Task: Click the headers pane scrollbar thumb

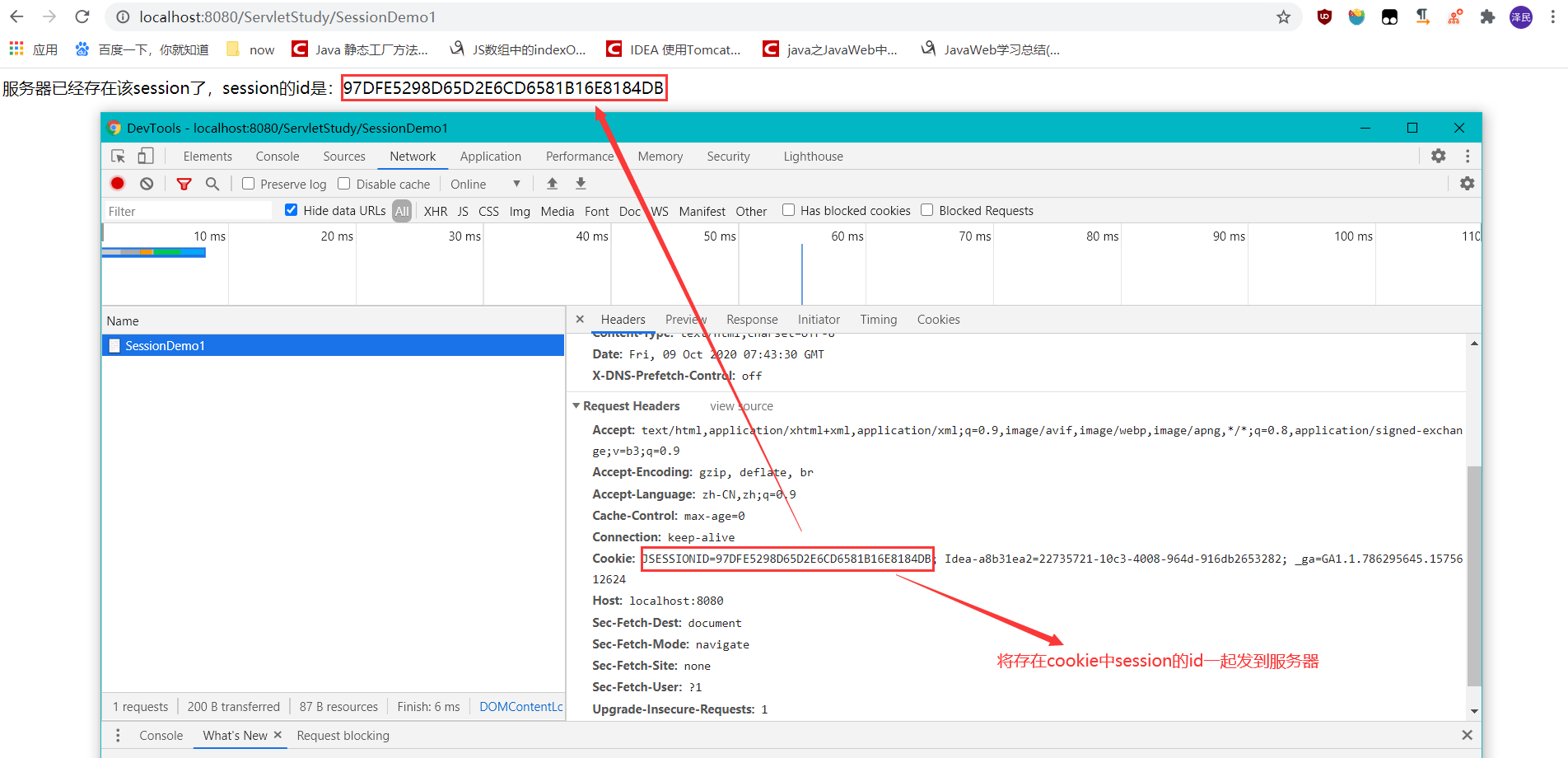Action: [x=1474, y=576]
